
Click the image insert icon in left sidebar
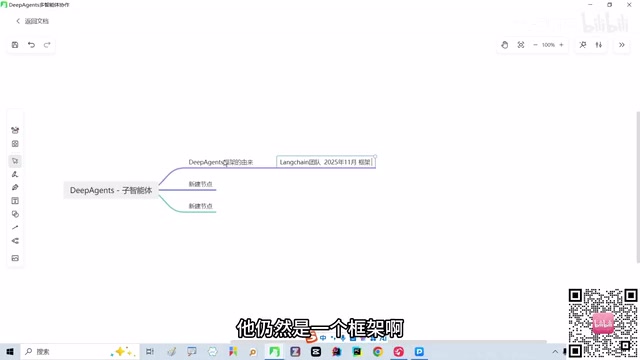[x=15, y=258]
